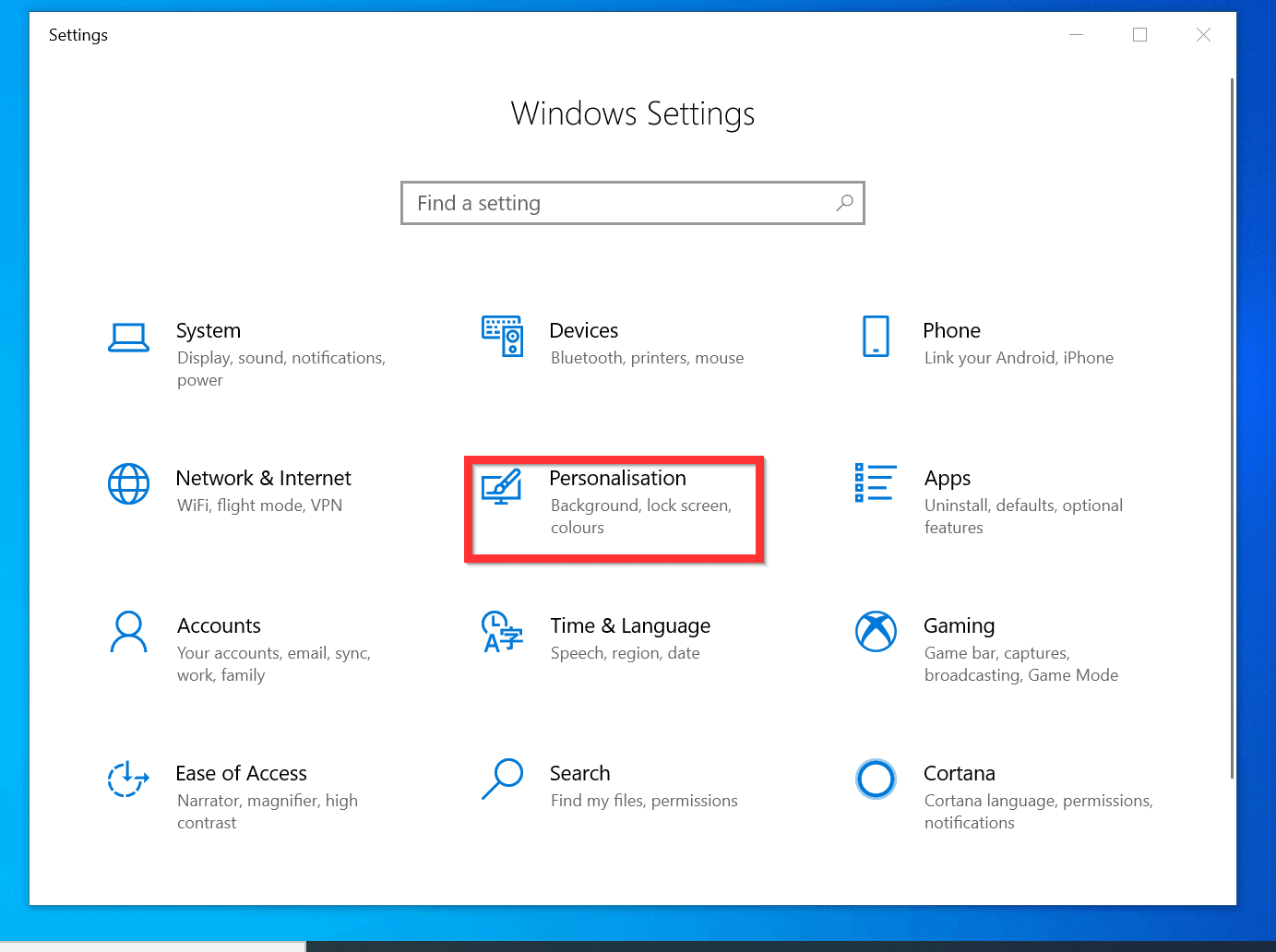Click "Uninstall, defaults, optional features" description
This screenshot has height=952, width=1276.
coord(1023,517)
